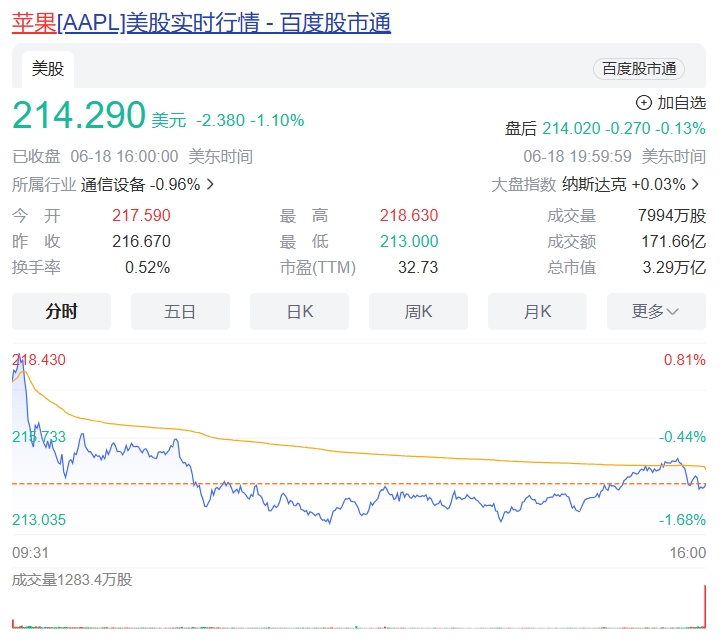Expand the 纳斯达克 index chevron
726x642 pixels.
(x=695, y=185)
